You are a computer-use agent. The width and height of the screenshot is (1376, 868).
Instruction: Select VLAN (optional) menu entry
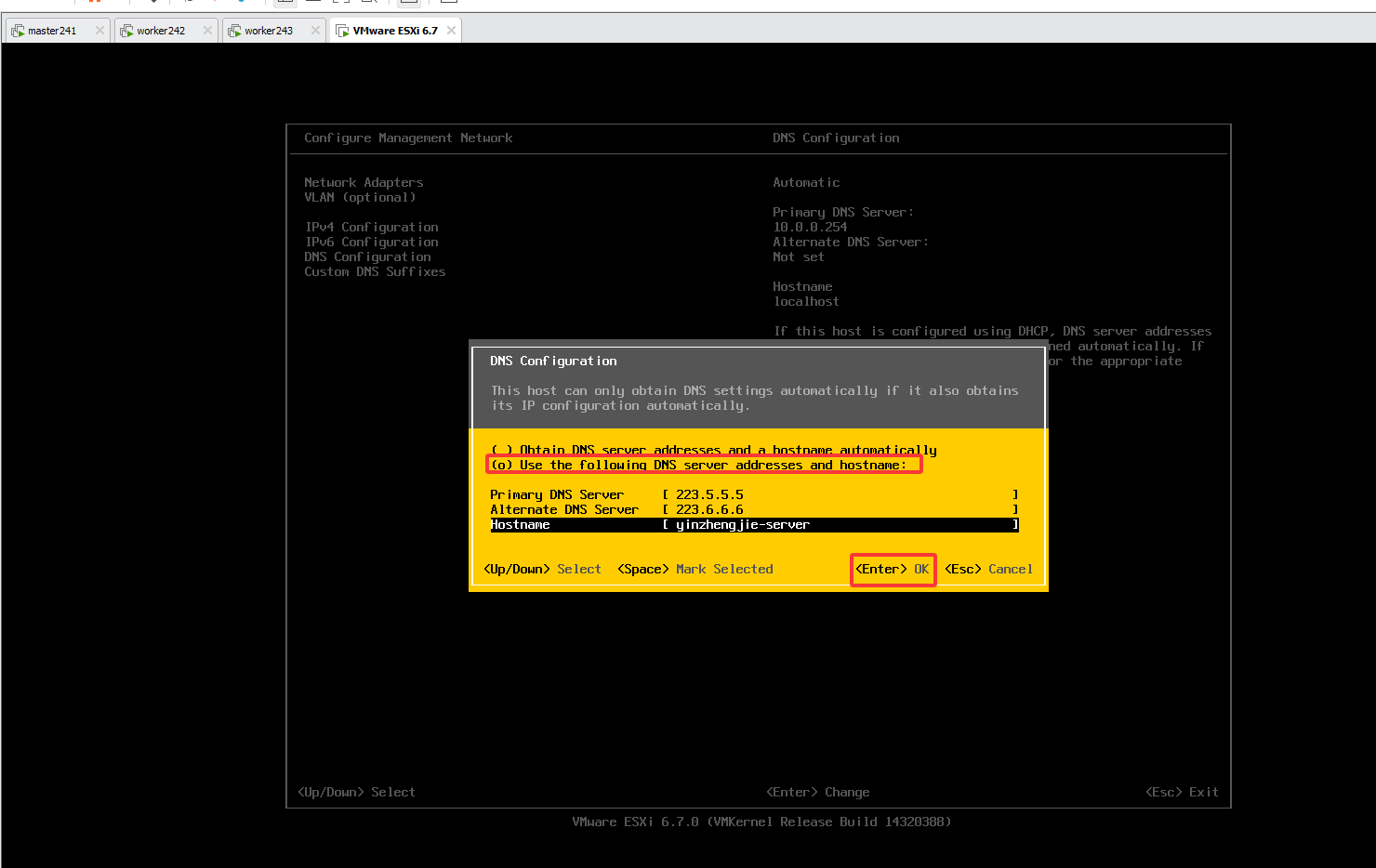click(360, 197)
